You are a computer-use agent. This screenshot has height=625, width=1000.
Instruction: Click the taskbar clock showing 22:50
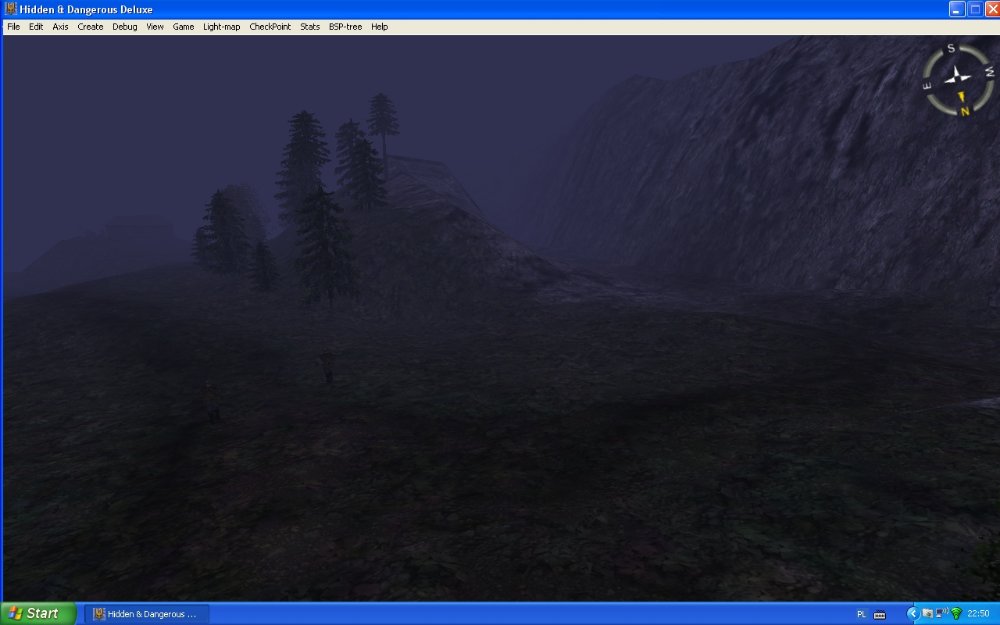(x=979, y=613)
